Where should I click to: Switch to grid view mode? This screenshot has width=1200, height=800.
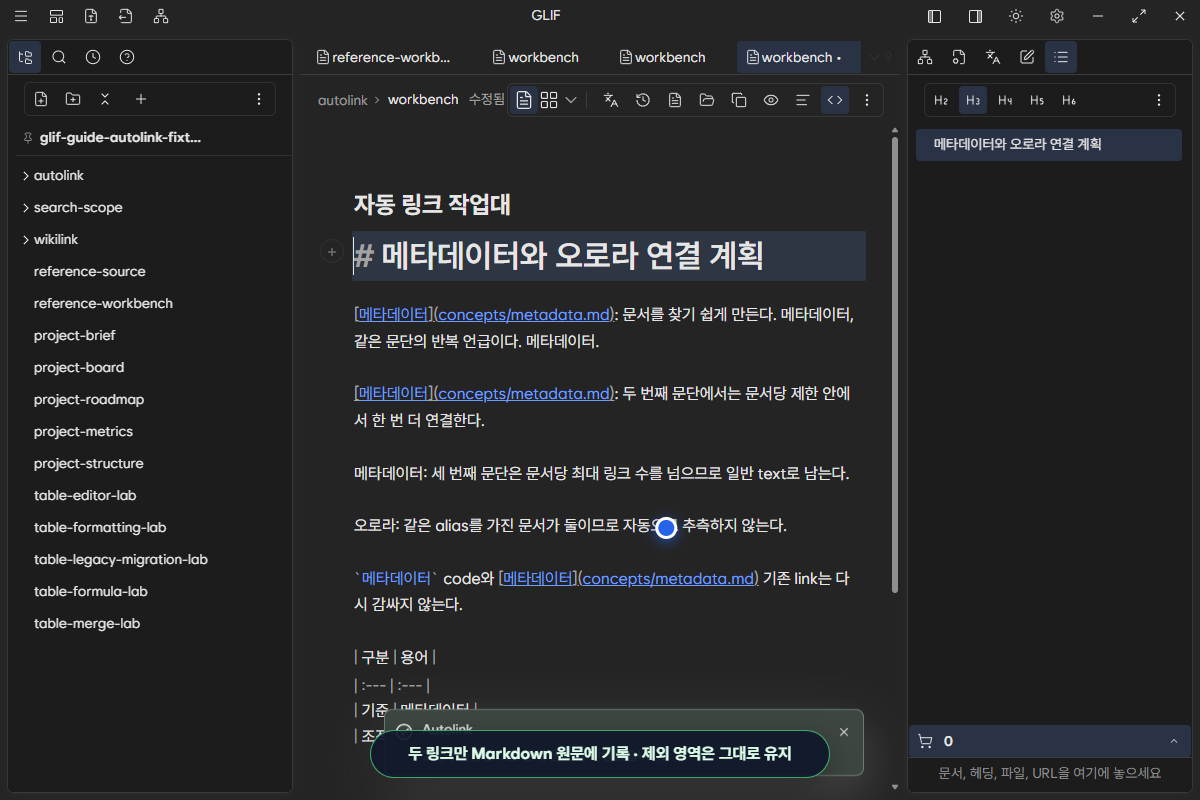pyautogui.click(x=549, y=100)
